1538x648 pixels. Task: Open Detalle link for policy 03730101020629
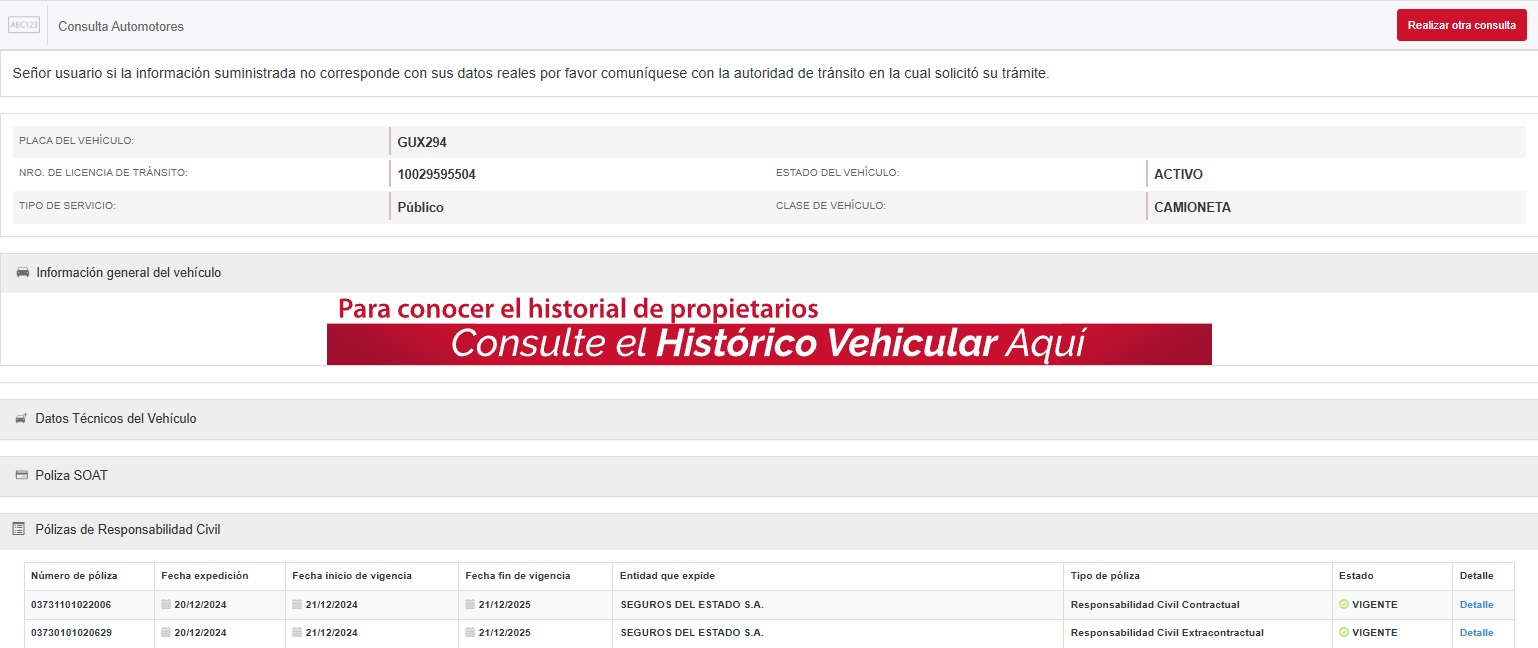pyautogui.click(x=1476, y=633)
